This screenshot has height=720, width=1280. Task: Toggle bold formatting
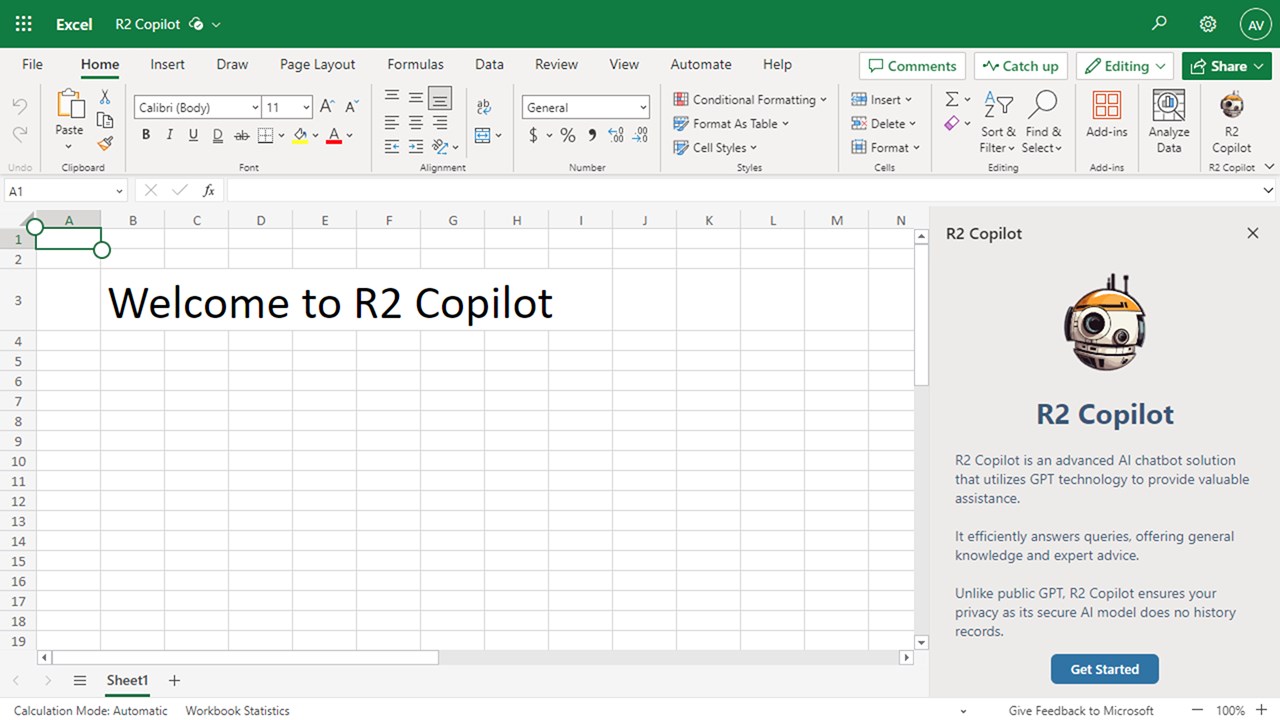pos(146,135)
